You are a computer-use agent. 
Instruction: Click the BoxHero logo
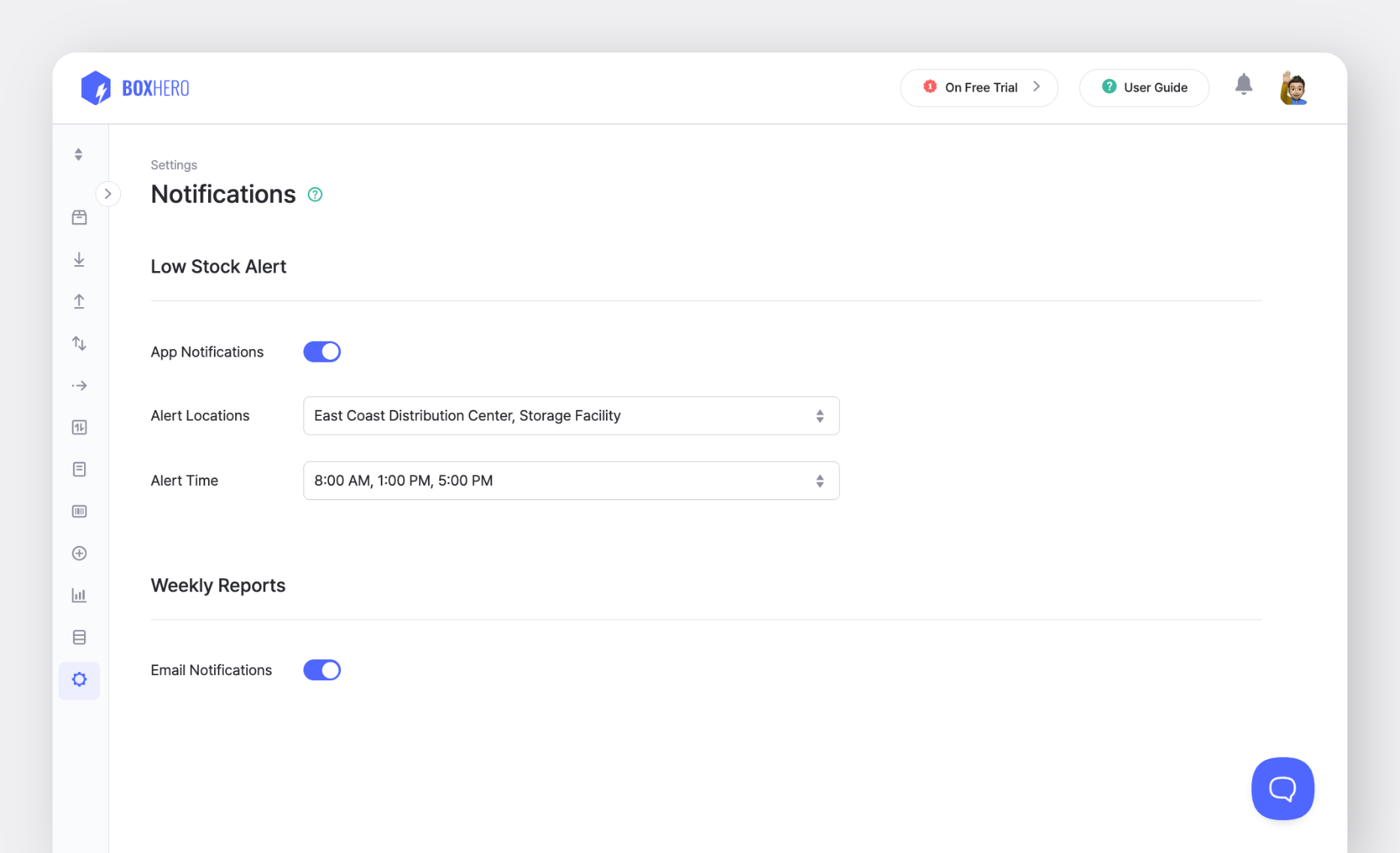click(134, 87)
